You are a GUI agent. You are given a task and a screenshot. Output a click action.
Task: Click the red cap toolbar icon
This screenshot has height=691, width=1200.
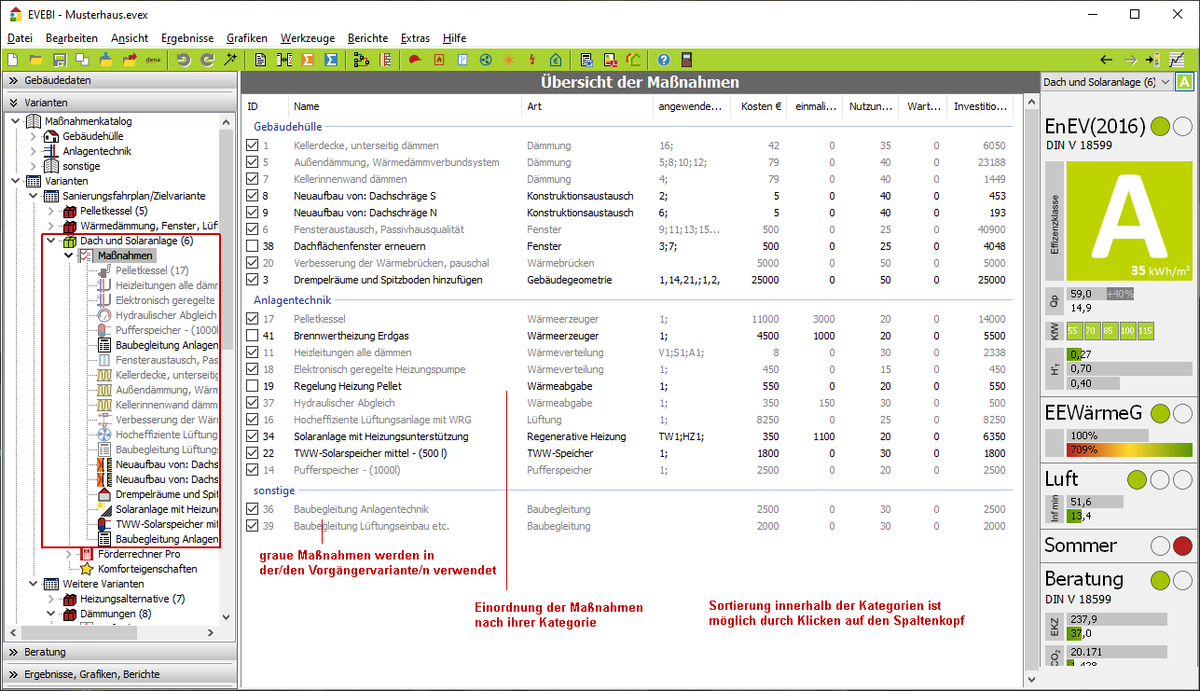(415, 60)
